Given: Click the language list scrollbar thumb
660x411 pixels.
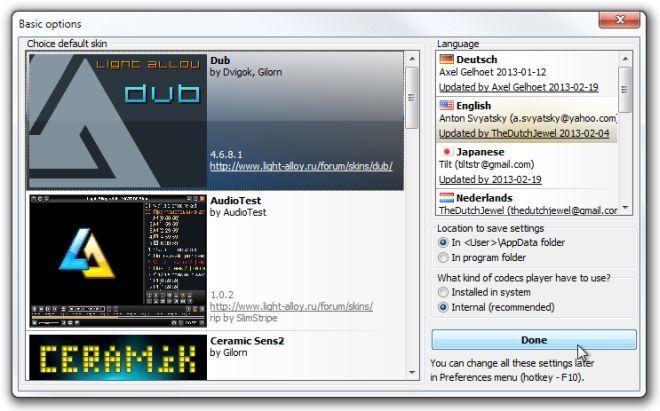Looking at the screenshot, I should tap(625, 90).
